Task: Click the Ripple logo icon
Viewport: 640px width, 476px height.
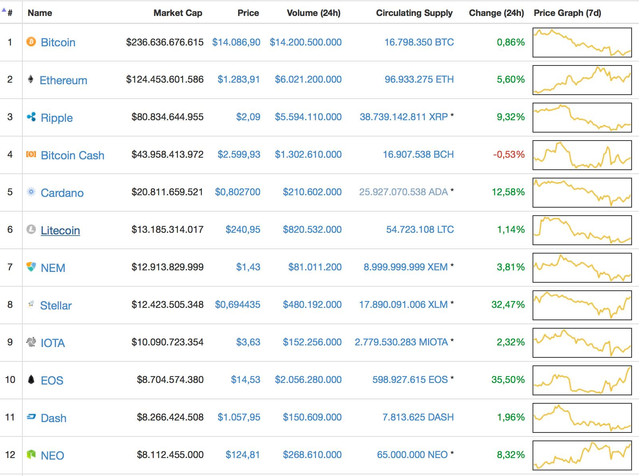Action: [31, 117]
